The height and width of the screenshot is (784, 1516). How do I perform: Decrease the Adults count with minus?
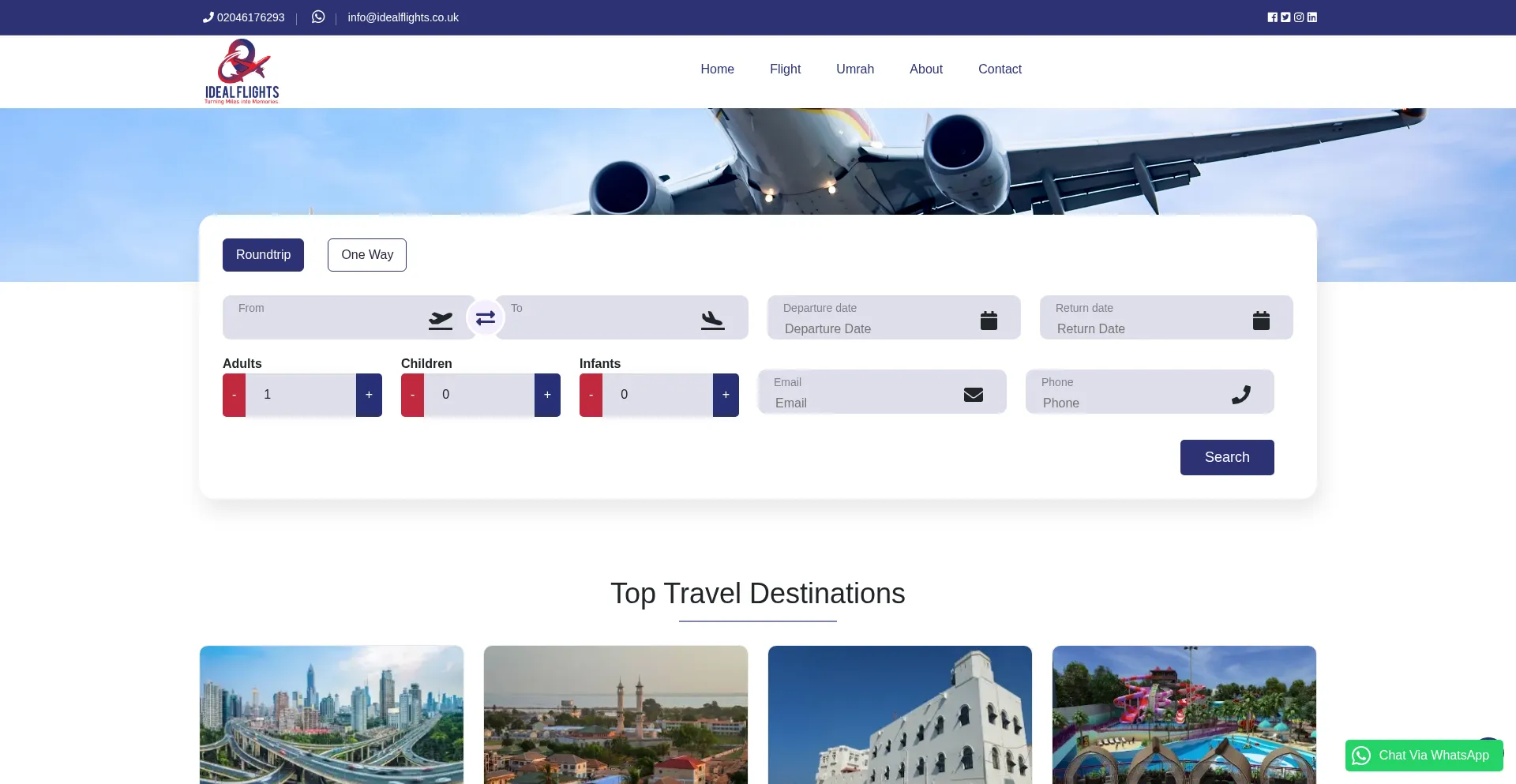click(x=234, y=395)
